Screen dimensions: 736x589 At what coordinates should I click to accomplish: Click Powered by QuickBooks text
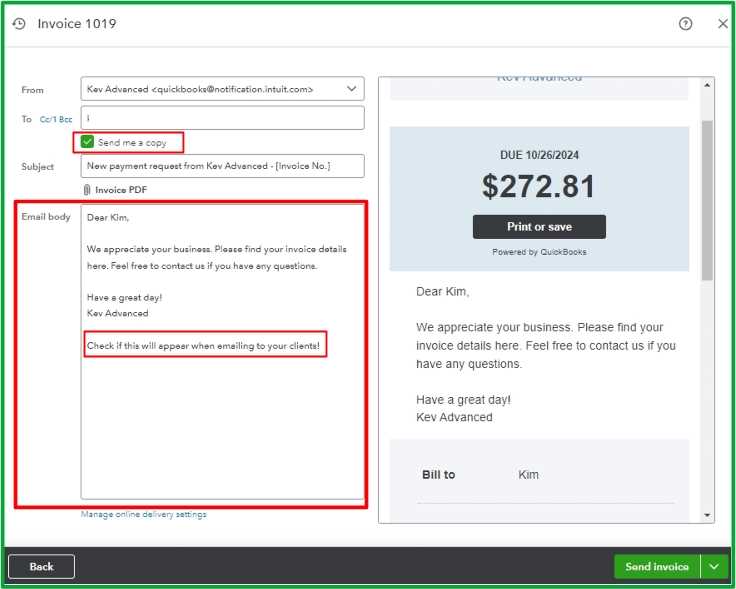pos(539,252)
